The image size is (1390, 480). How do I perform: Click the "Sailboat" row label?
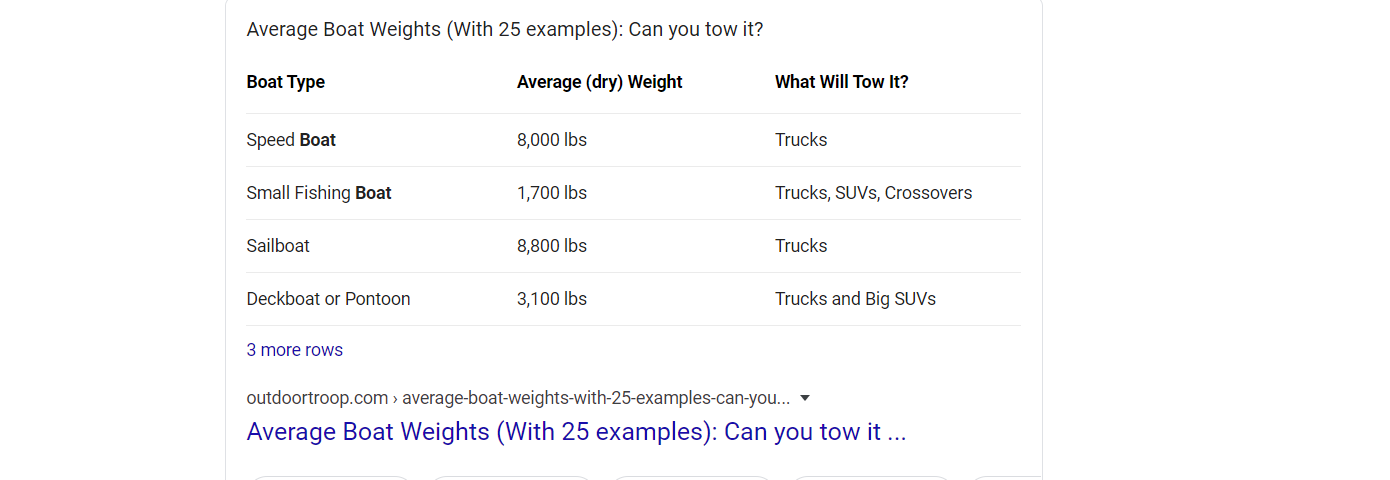278,246
